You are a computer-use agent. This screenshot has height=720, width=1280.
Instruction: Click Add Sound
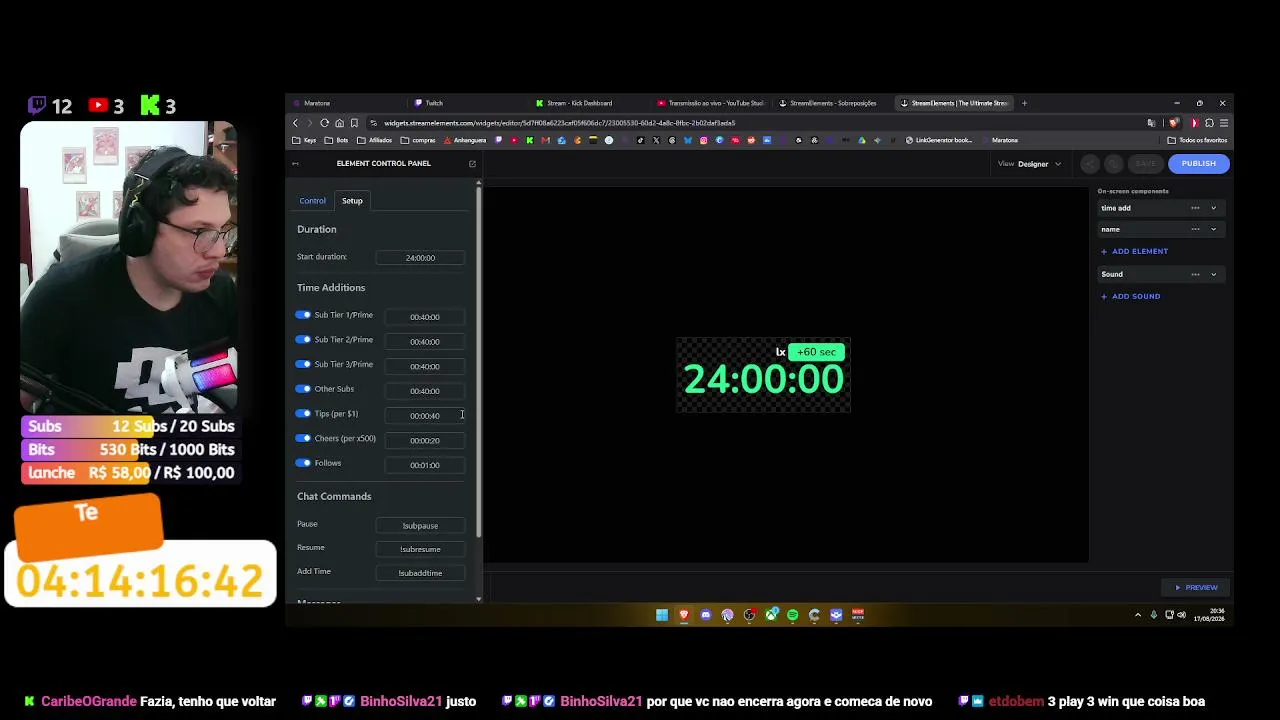coord(1130,296)
